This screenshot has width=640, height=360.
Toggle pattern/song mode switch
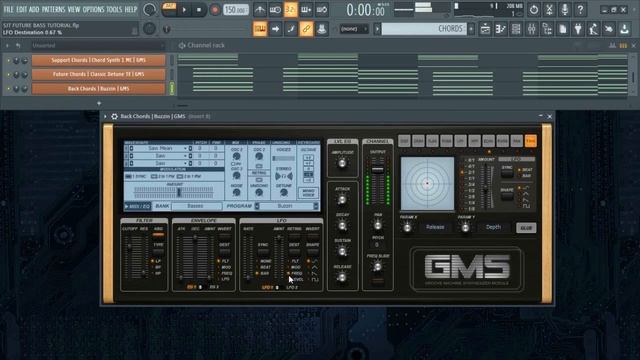tap(169, 10)
